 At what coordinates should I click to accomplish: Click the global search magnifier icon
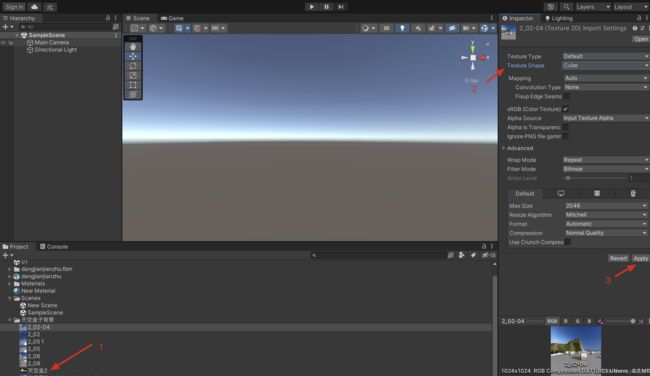566,7
